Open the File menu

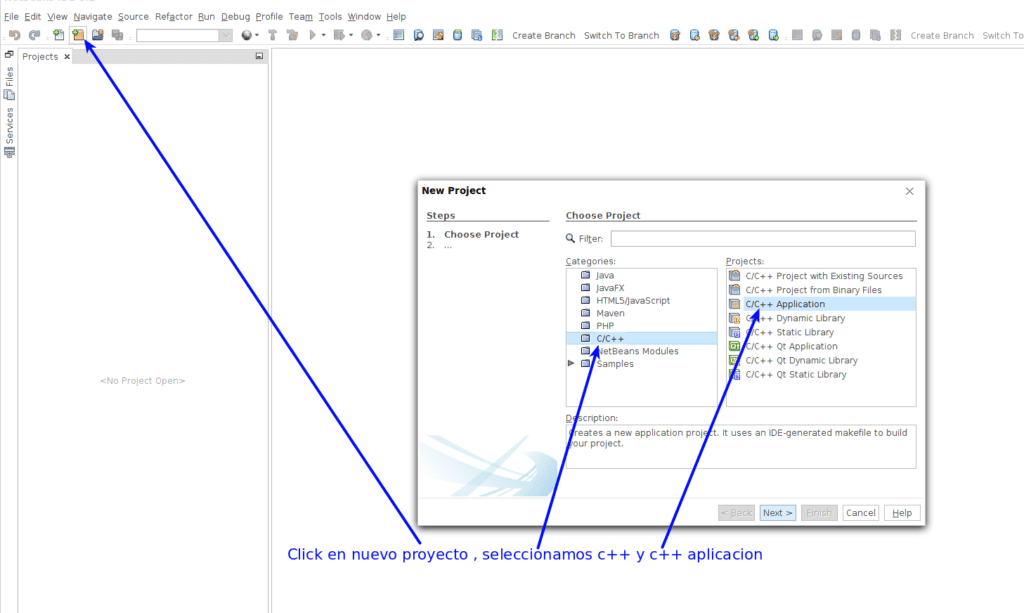pyautogui.click(x=11, y=16)
